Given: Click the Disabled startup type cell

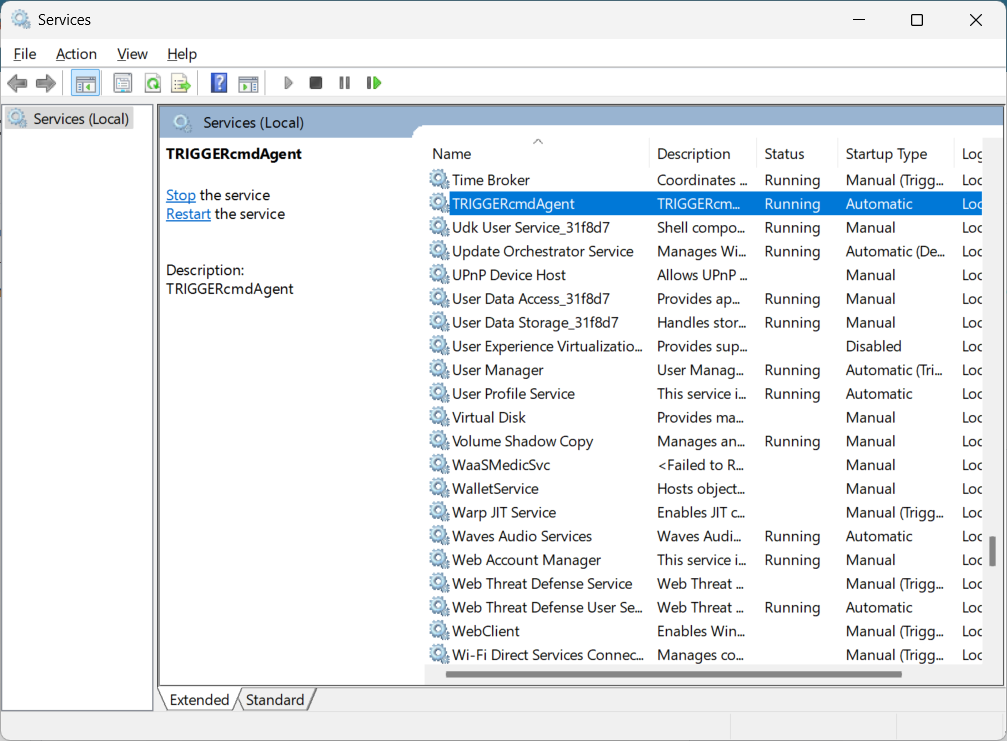Looking at the screenshot, I should point(873,346).
